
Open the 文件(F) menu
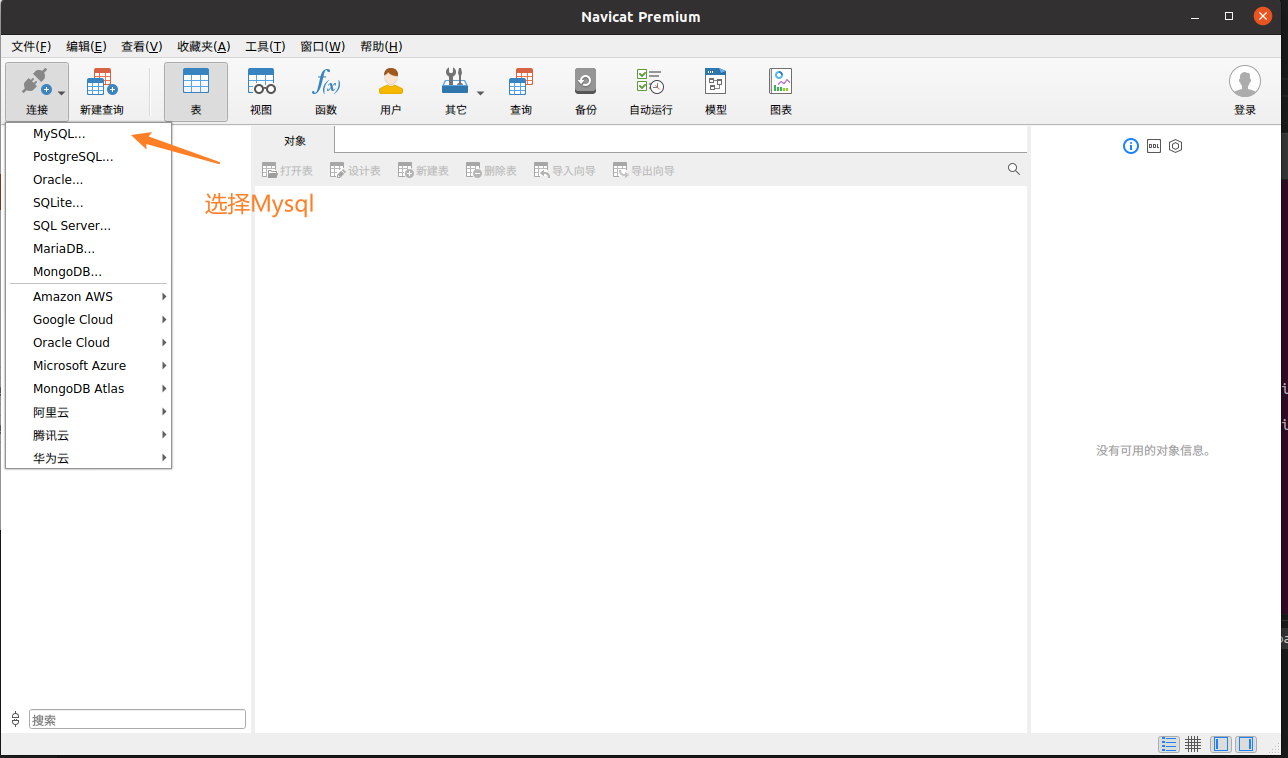click(31, 46)
